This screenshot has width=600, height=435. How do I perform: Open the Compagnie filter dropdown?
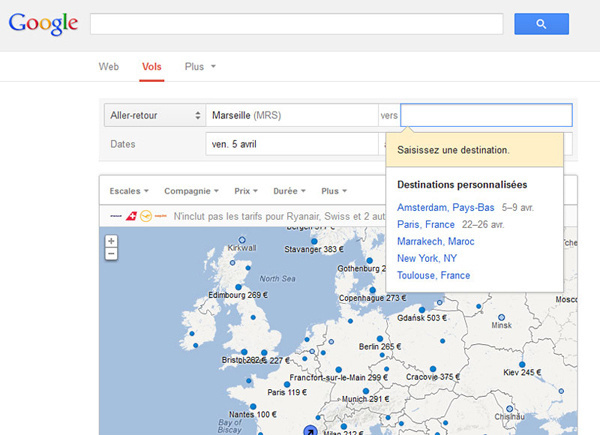tap(190, 190)
